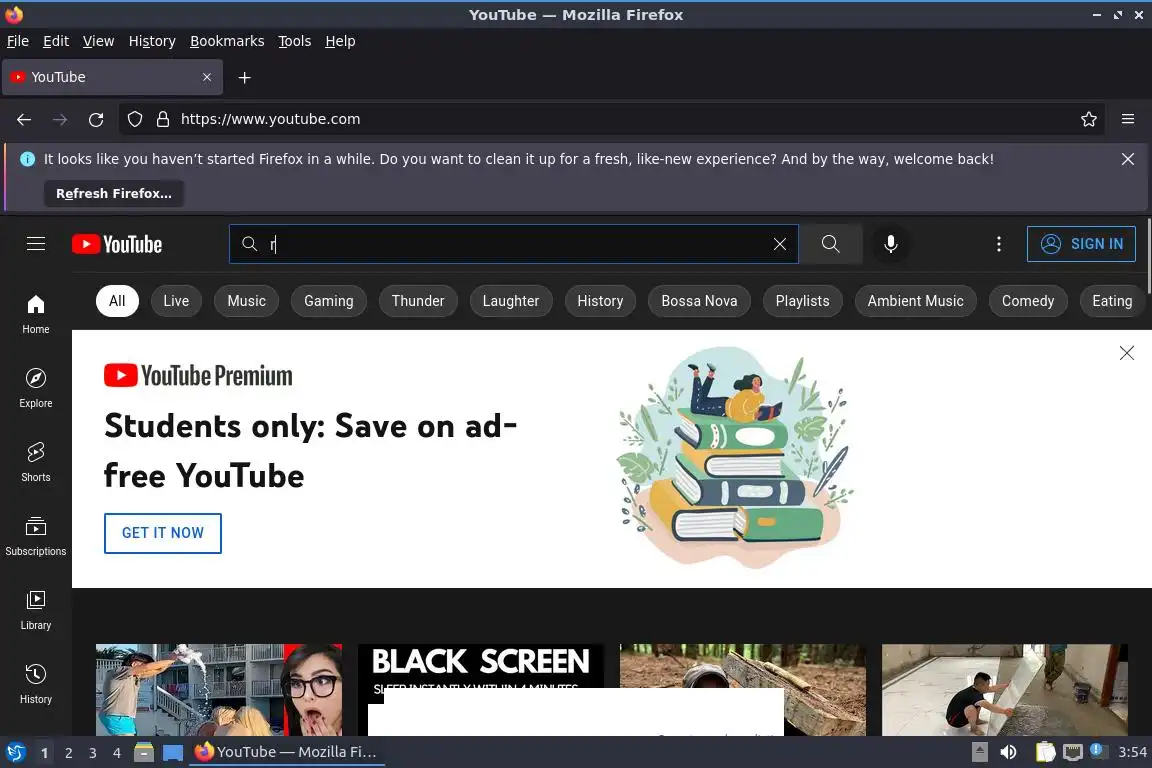
Task: Open the Bookmarks menu
Action: (227, 41)
